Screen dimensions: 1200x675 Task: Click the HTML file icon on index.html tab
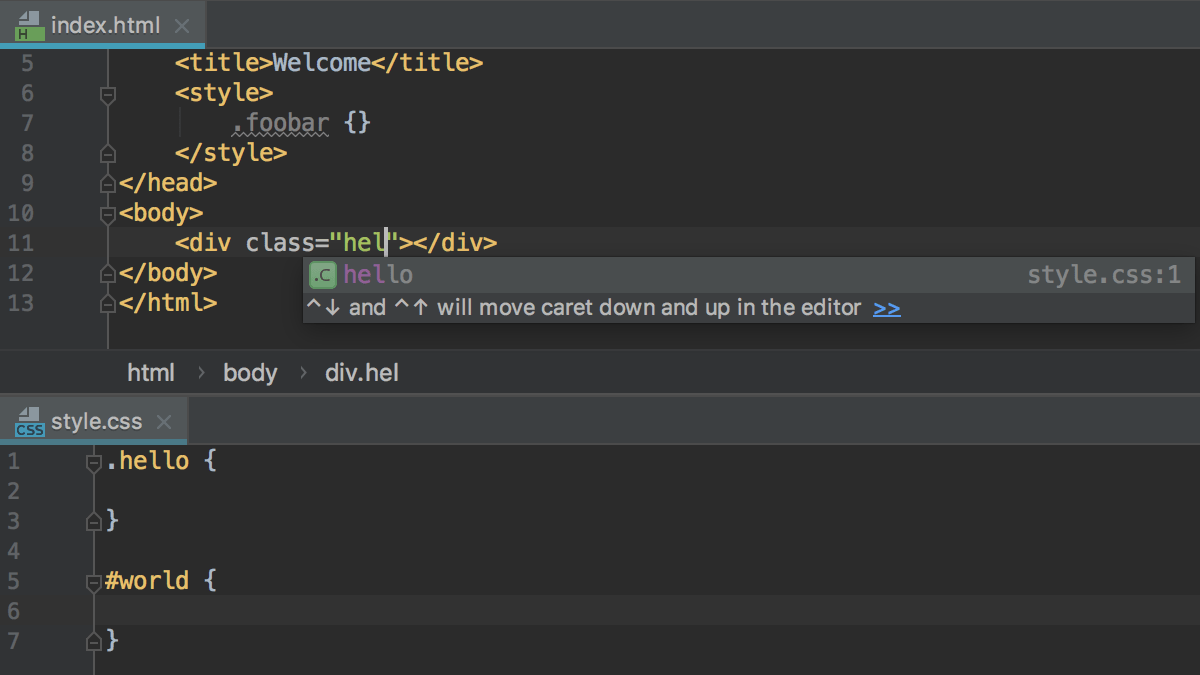(x=28, y=26)
